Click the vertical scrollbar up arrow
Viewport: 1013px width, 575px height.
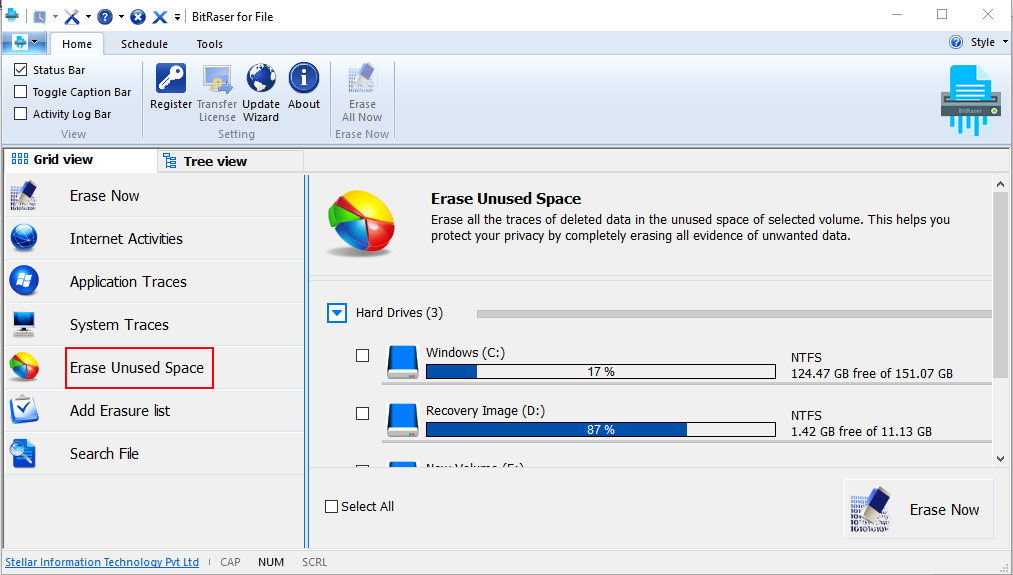(x=1000, y=184)
